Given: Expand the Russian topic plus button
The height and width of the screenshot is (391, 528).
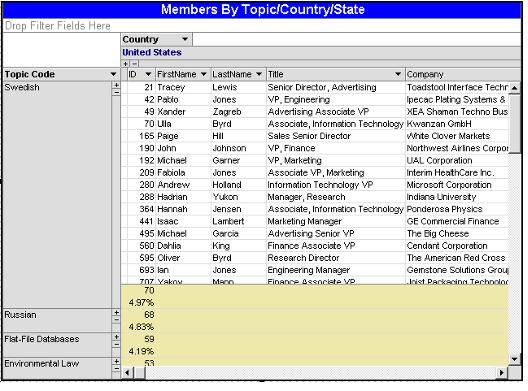Looking at the screenshot, I should coord(116,313).
